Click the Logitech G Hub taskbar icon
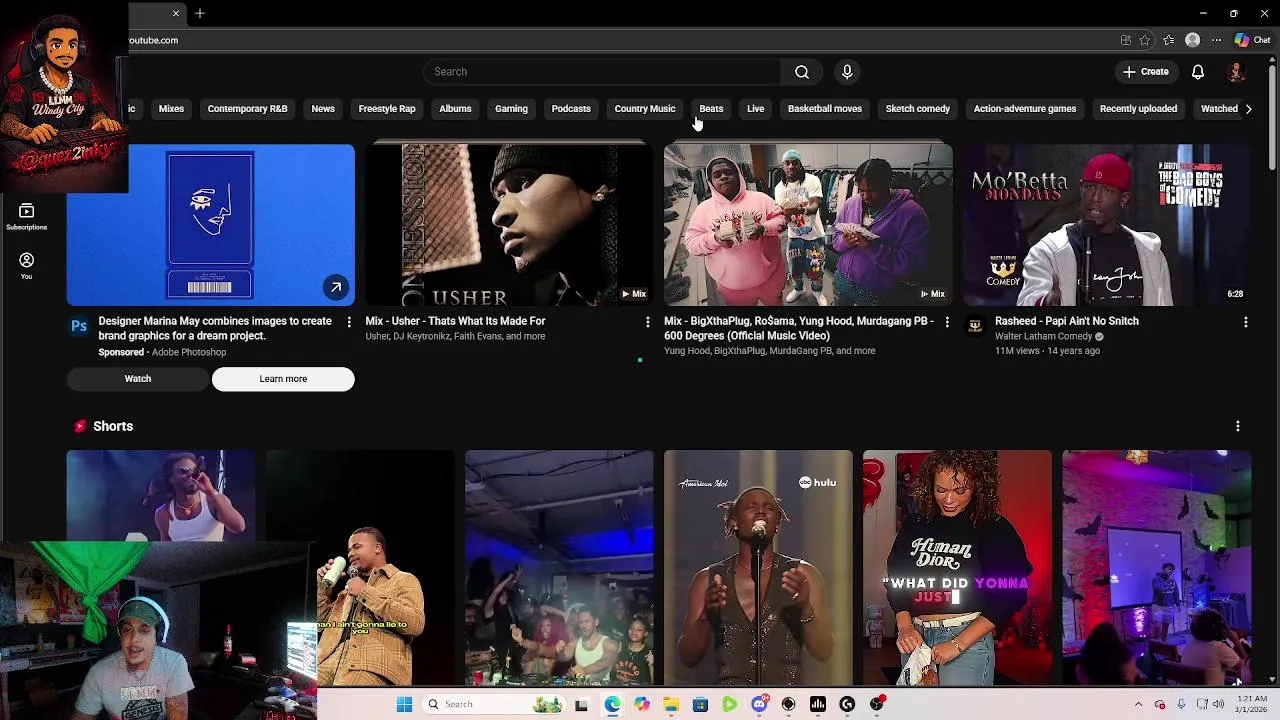Image resolution: width=1280 pixels, height=720 pixels. (847, 704)
